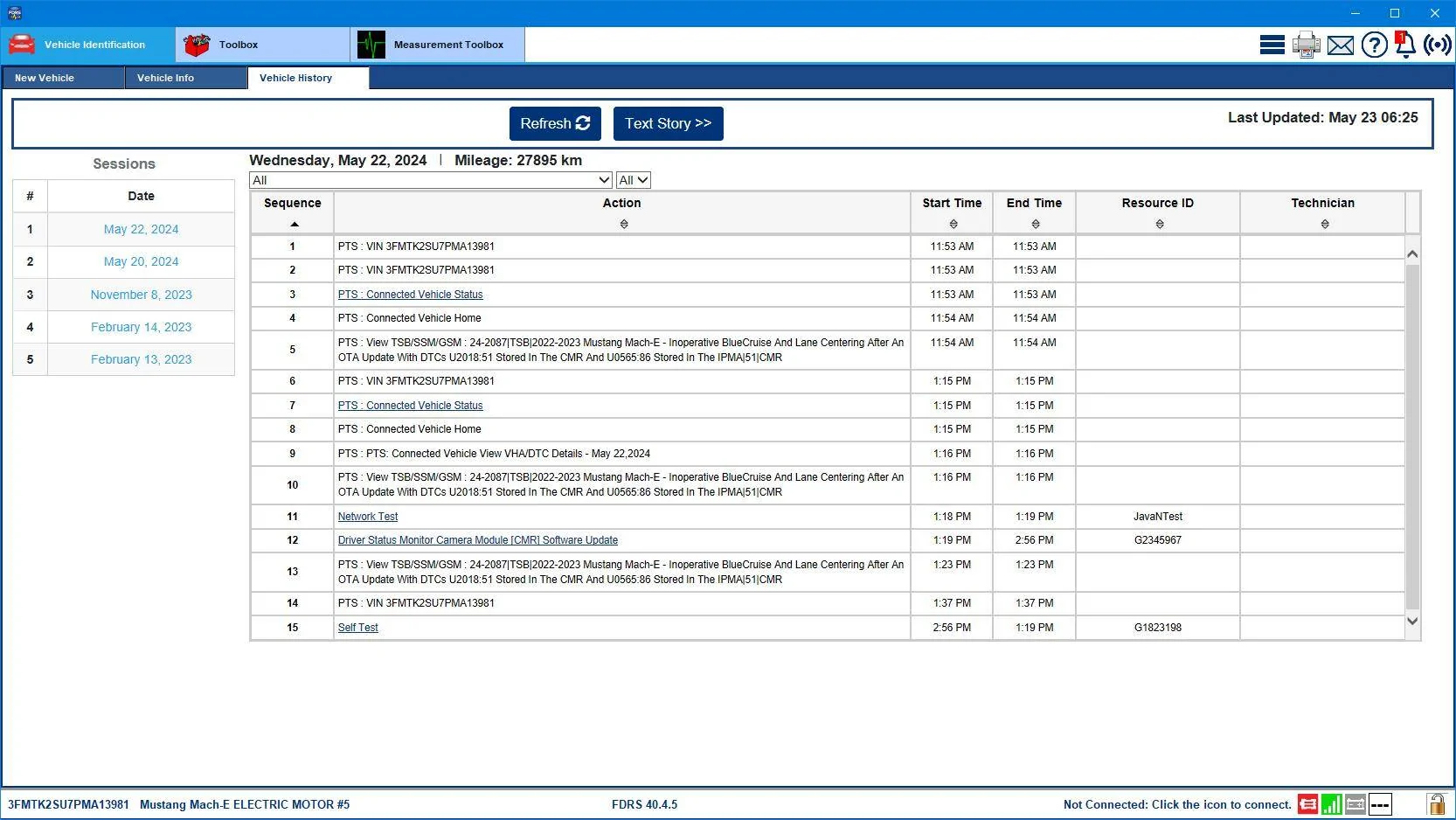This screenshot has width=1456, height=820.
Task: Click the Text Story button
Action: pyautogui.click(x=669, y=124)
